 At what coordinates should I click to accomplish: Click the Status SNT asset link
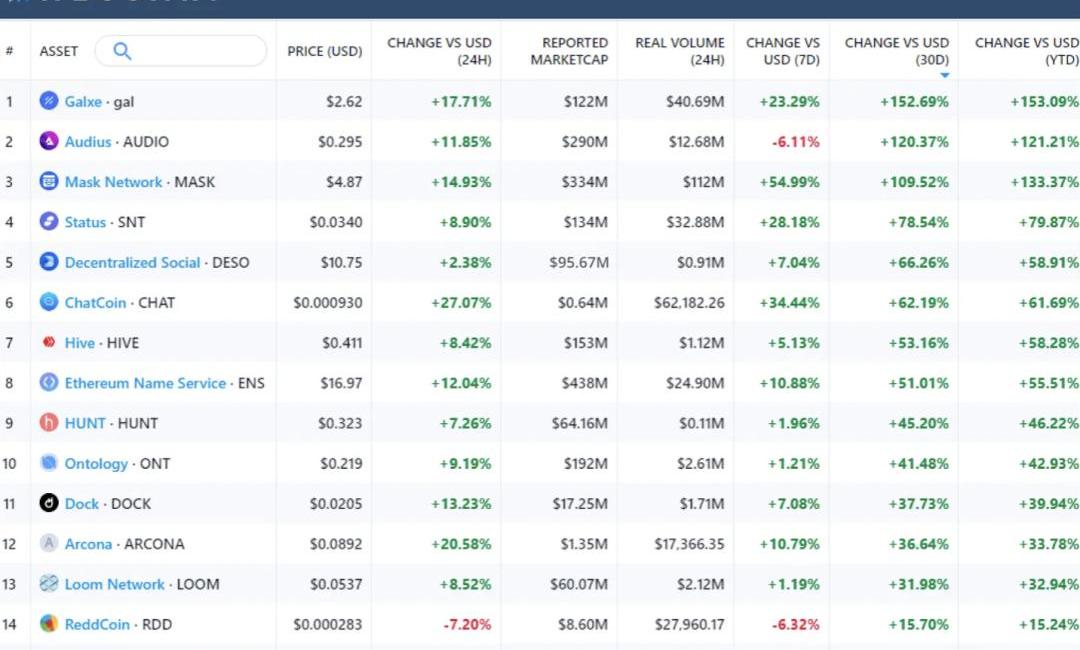point(85,222)
